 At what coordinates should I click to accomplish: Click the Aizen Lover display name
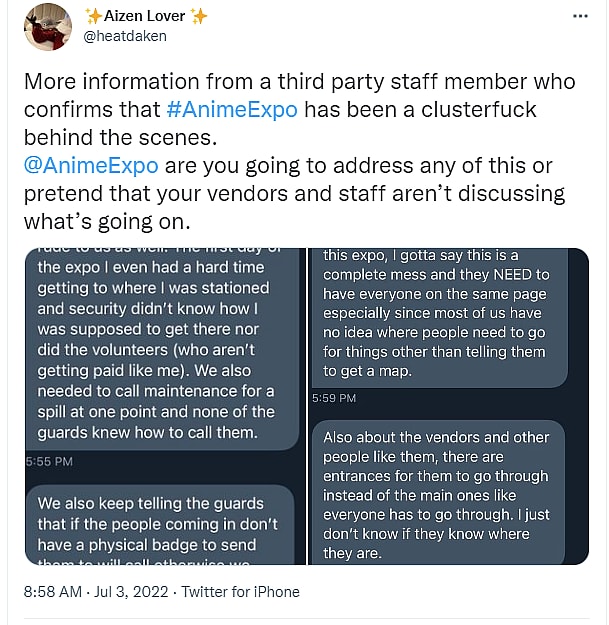pyautogui.click(x=146, y=17)
